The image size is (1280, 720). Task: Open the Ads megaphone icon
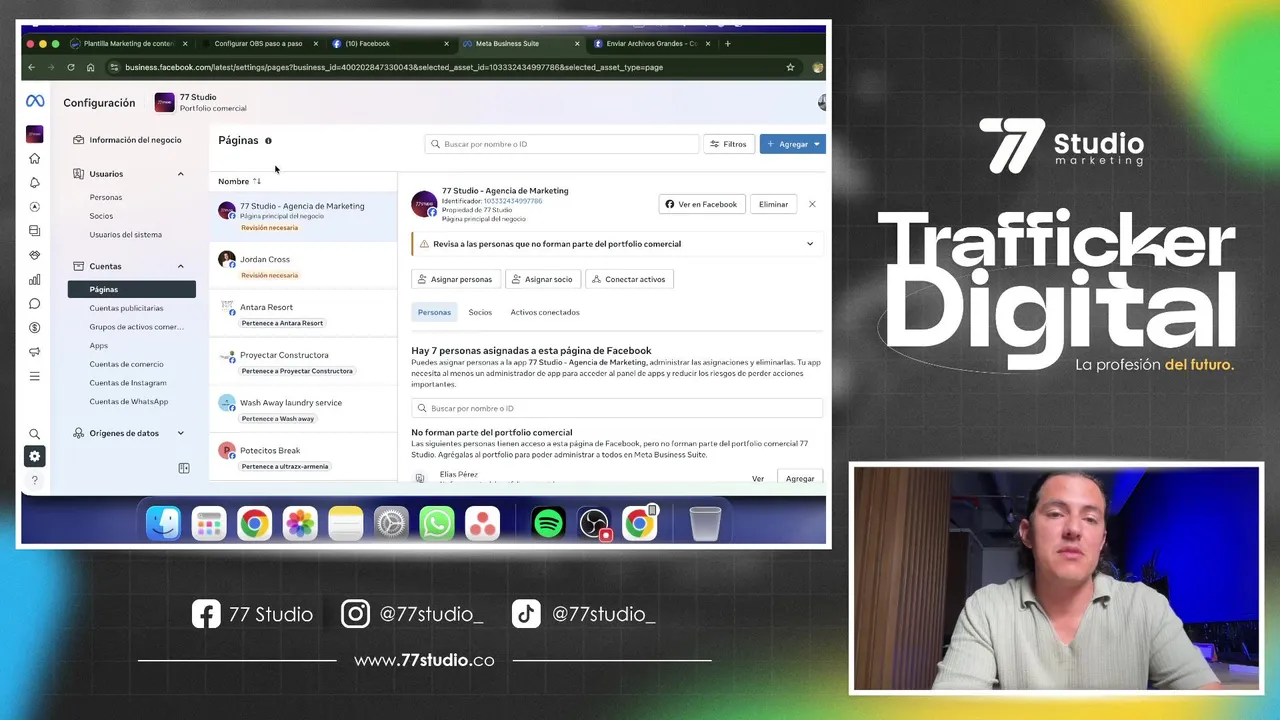(35, 352)
